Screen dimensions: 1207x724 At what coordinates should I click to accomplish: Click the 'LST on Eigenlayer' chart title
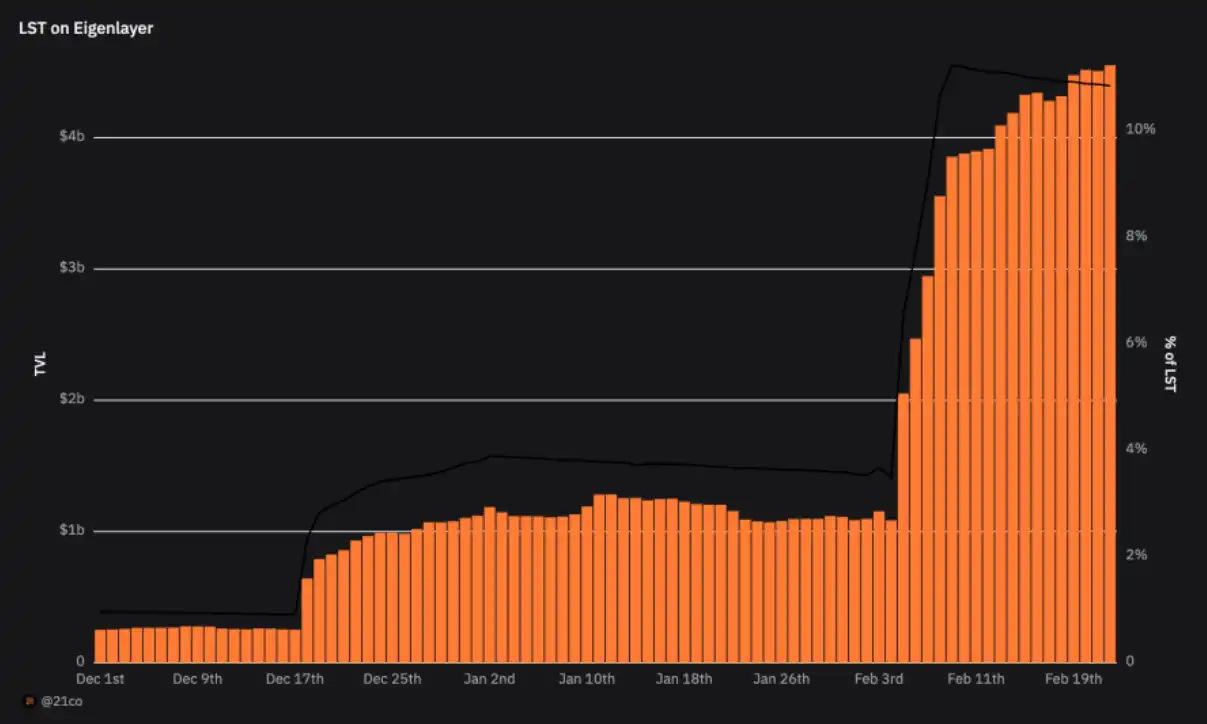(x=86, y=28)
